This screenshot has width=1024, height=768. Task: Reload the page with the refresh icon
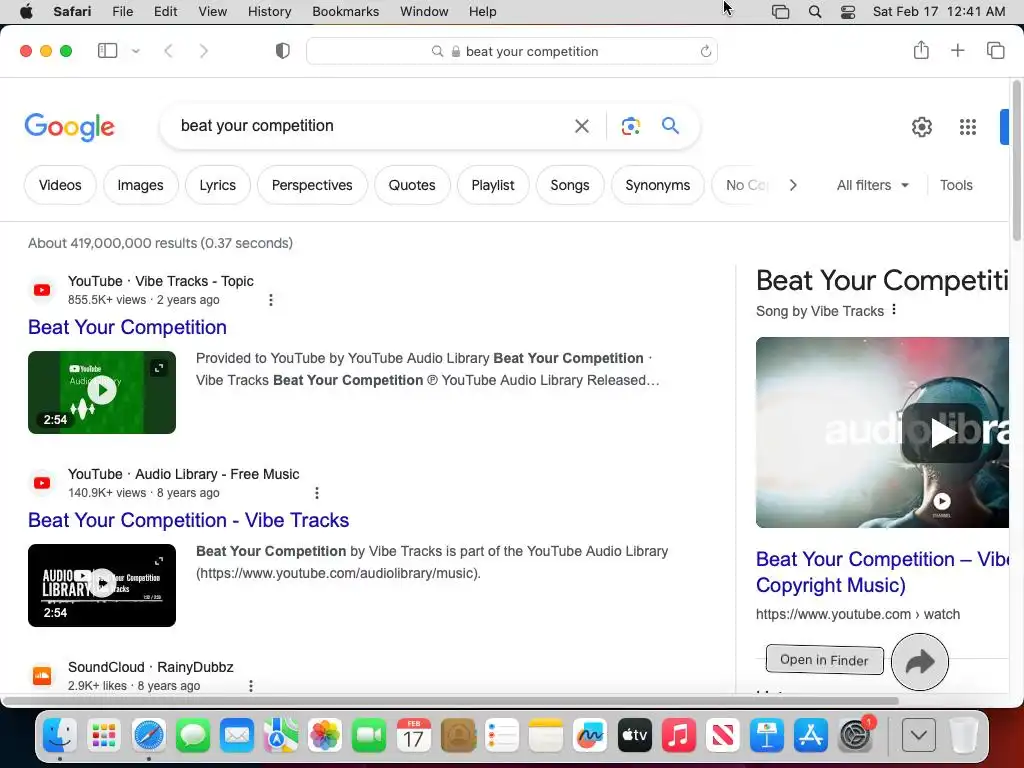pyautogui.click(x=705, y=51)
